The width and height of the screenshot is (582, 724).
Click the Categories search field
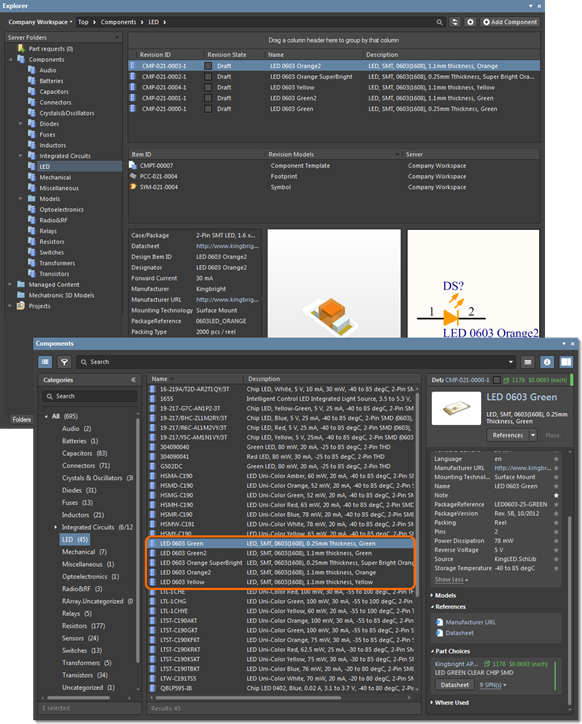point(90,396)
